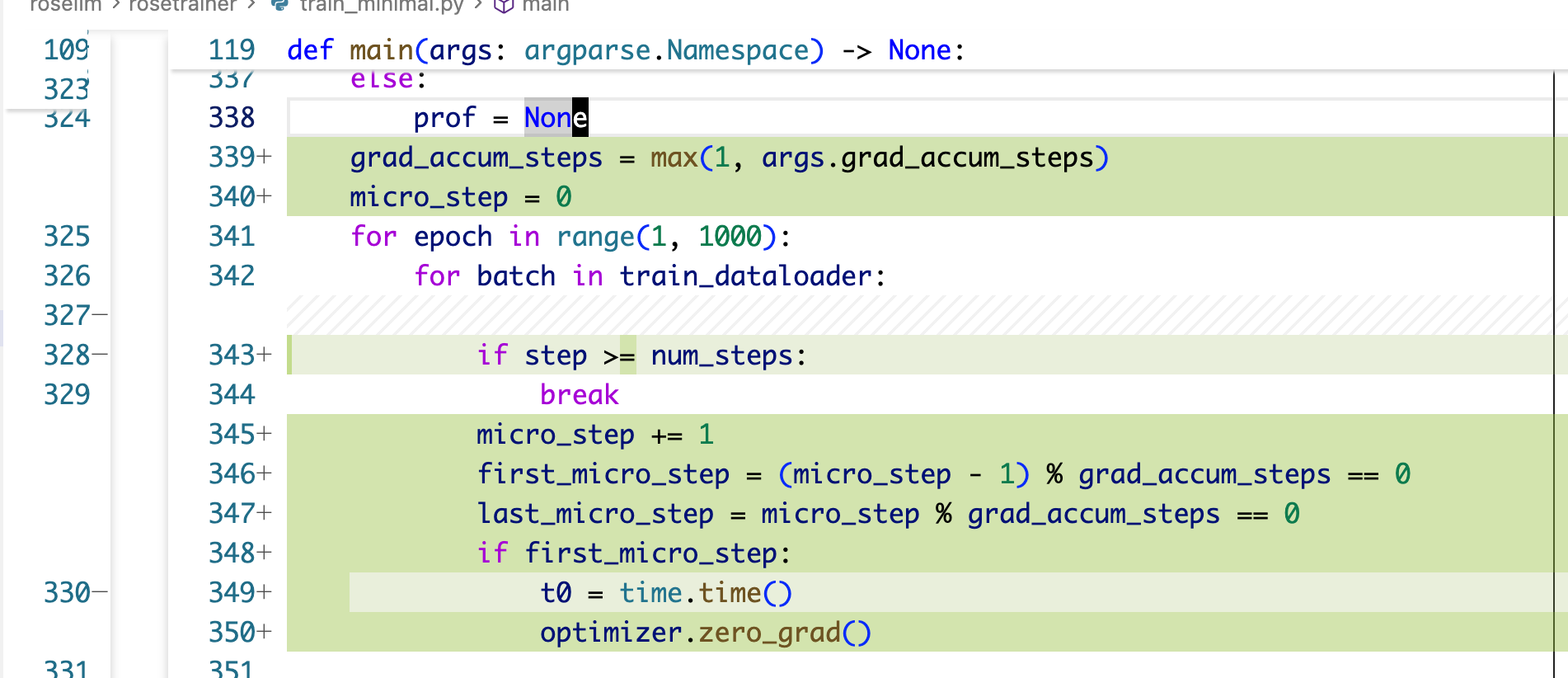Click the train_minimal.py breadcrumb
Screen dimensions: 1568x678
point(382,6)
